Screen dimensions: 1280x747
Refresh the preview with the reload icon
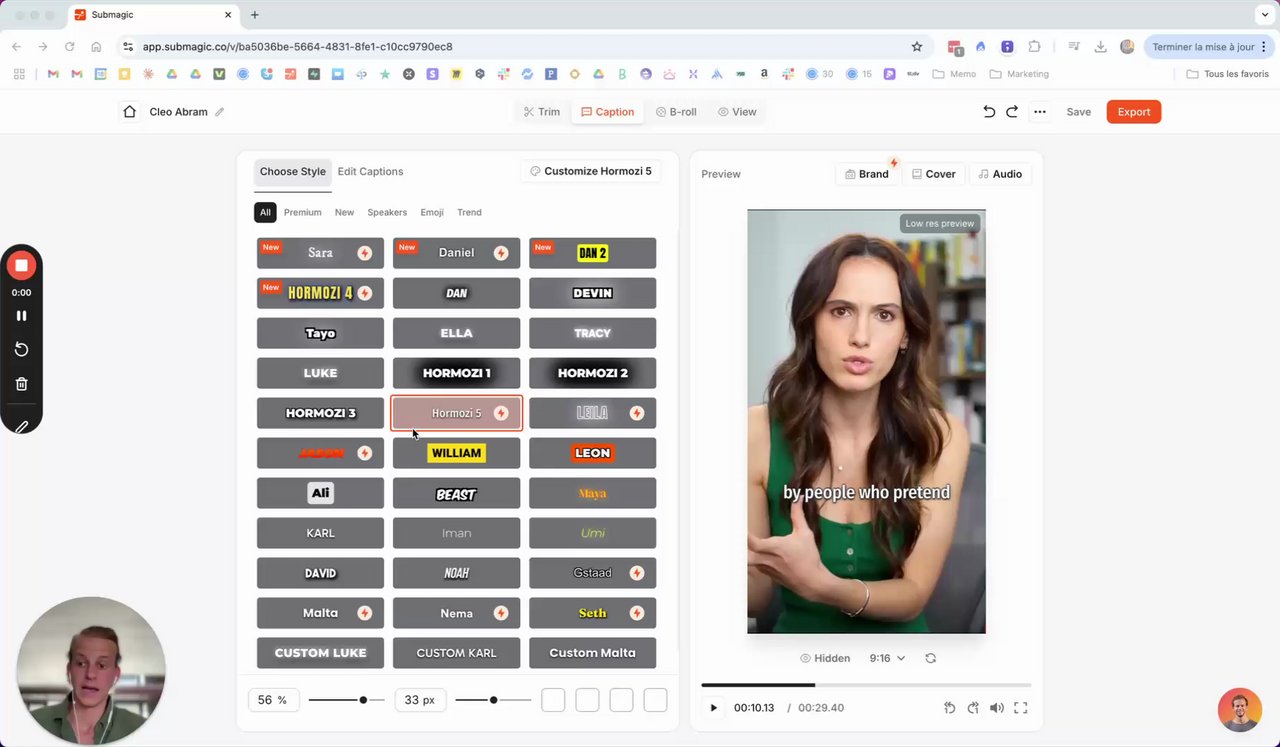click(931, 658)
